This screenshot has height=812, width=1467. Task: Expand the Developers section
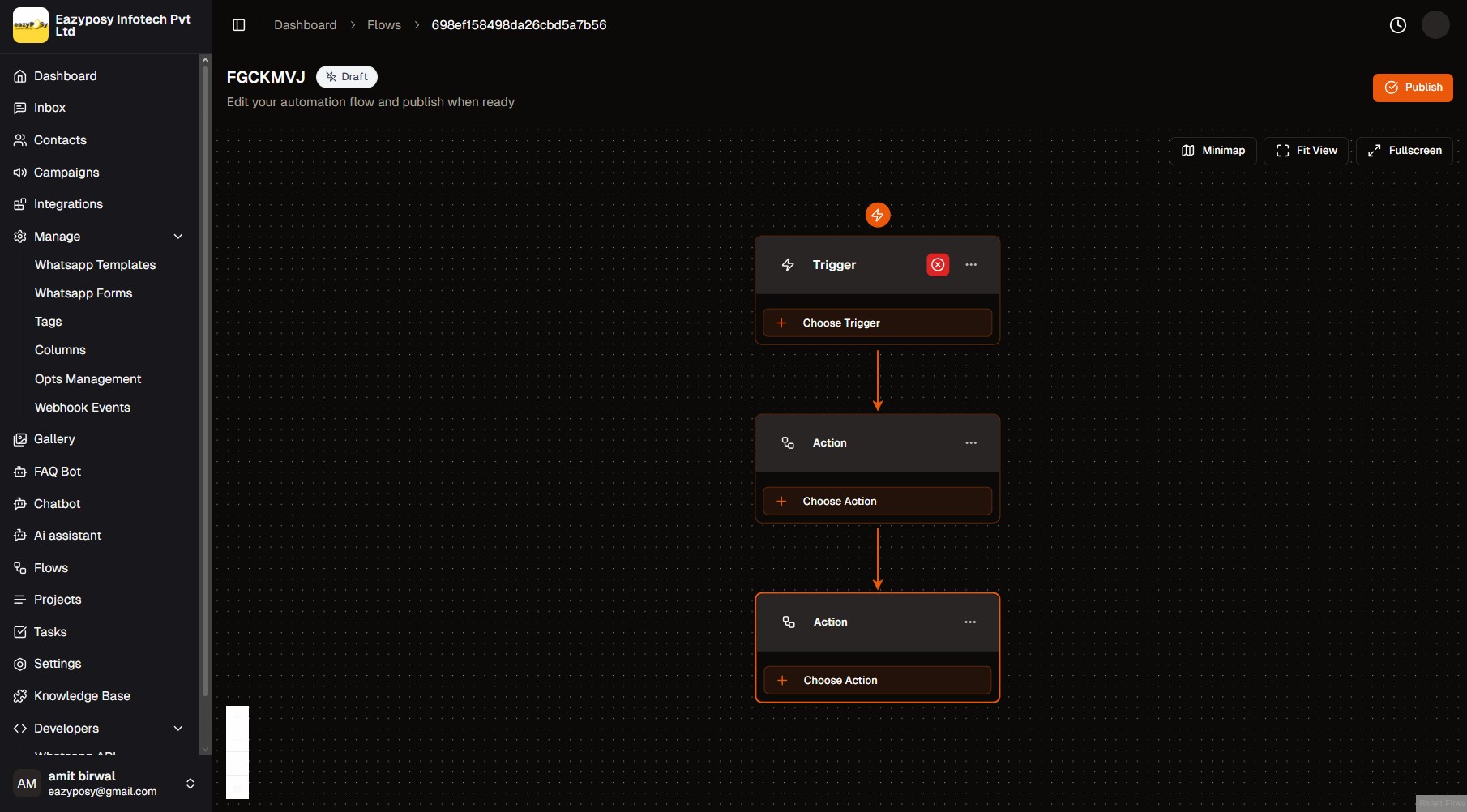(x=178, y=729)
